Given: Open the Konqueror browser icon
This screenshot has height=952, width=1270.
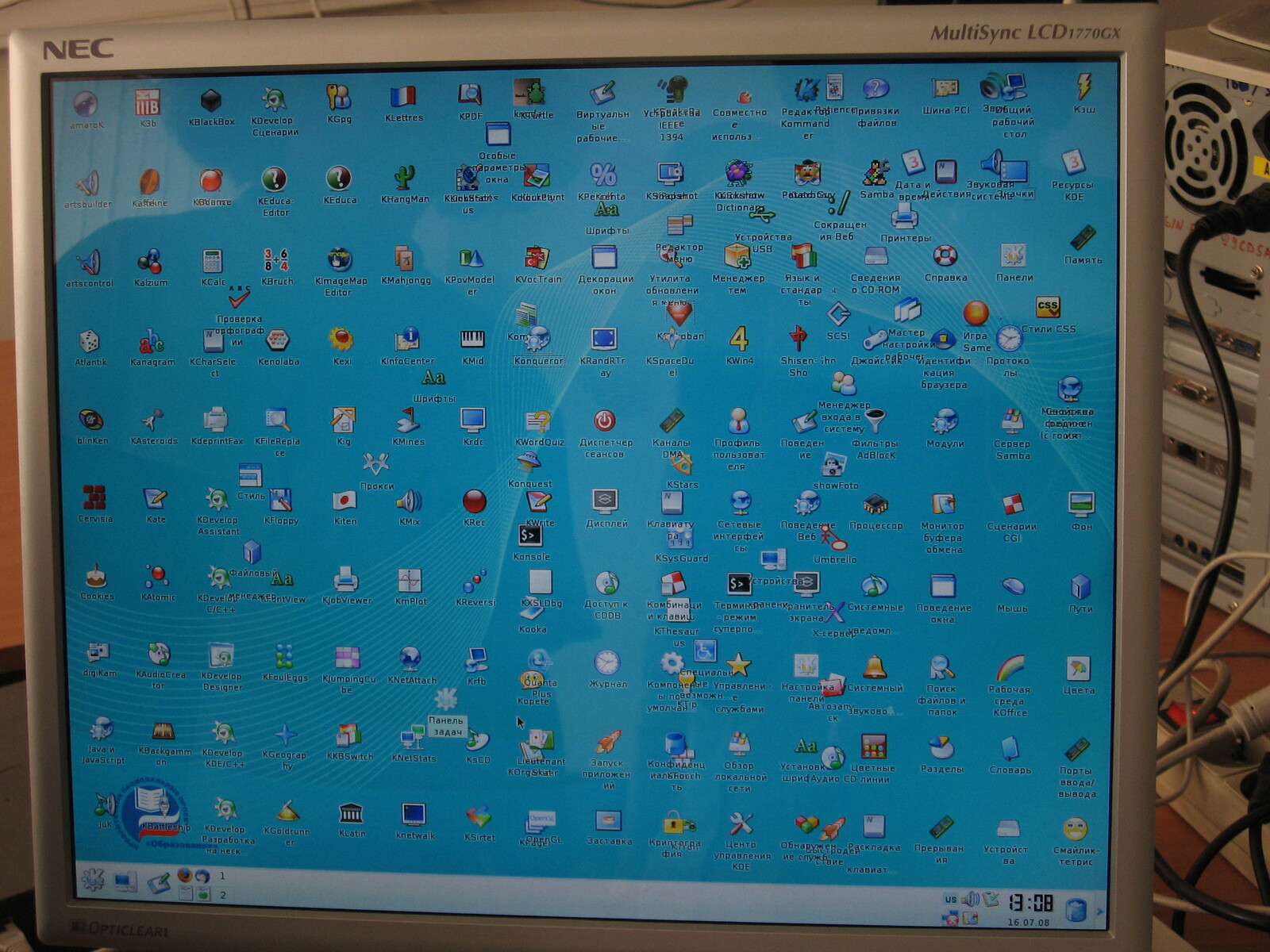Looking at the screenshot, I should coord(537,339).
